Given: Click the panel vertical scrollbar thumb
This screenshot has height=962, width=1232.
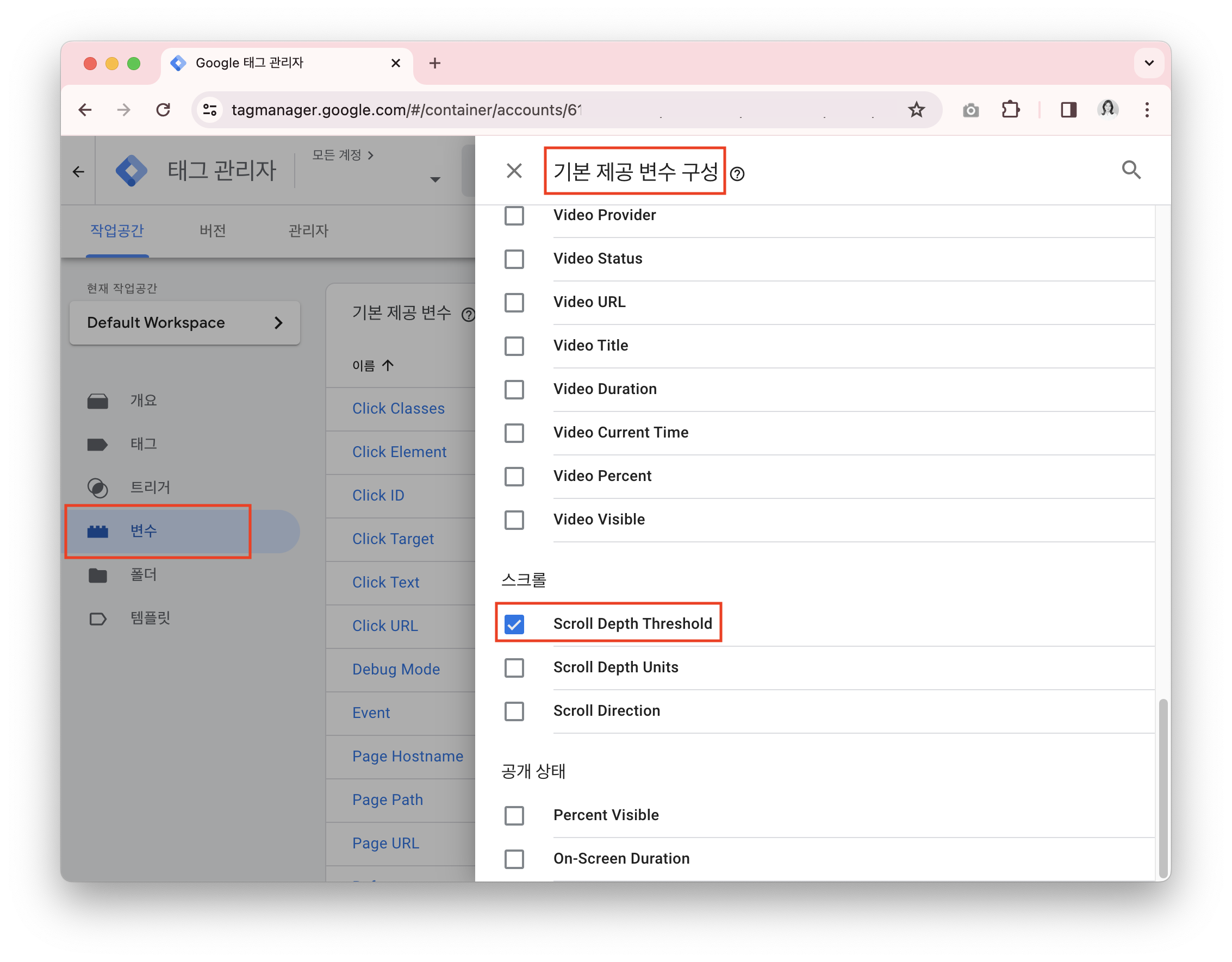Looking at the screenshot, I should [x=1163, y=787].
